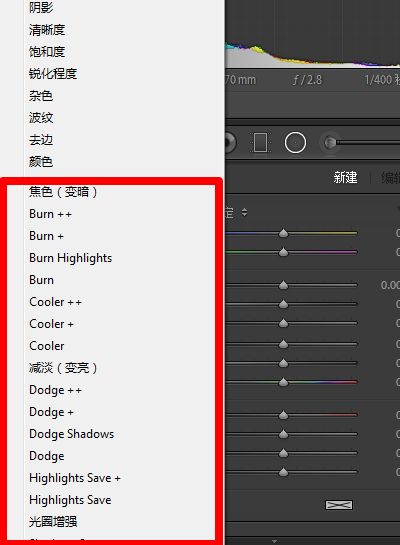Select the 锐化程度 menu item
Screen dimensions: 400x545
(x=53, y=74)
